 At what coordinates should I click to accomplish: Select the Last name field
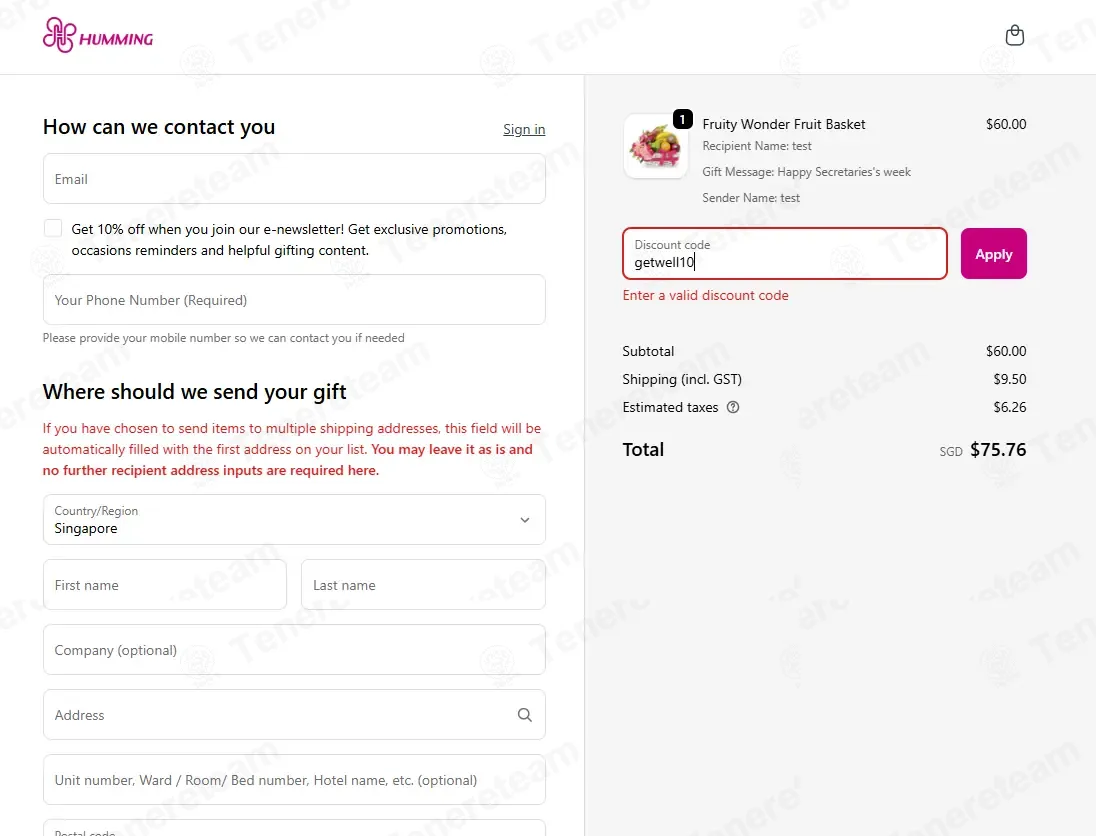click(423, 585)
